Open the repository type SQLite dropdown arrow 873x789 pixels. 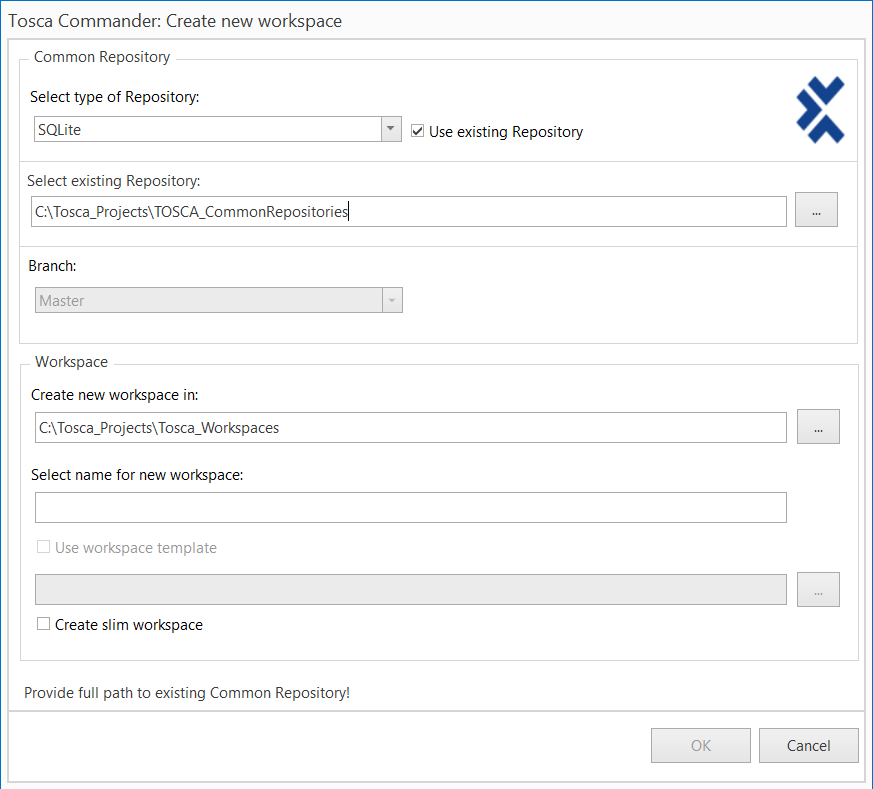coord(391,129)
